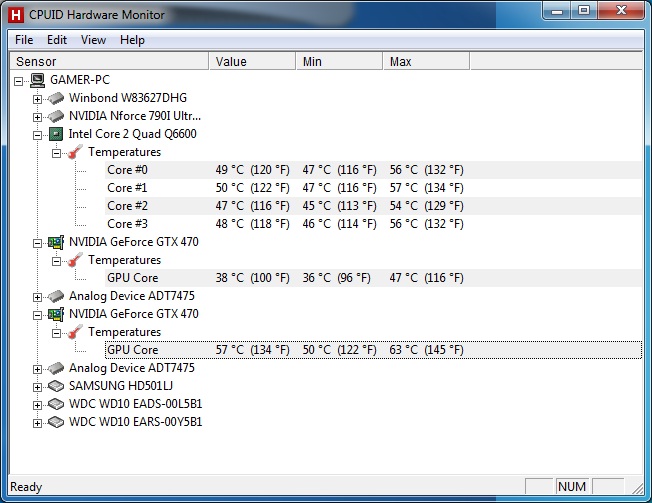Viewport: 652px width, 503px height.
Task: Expand the SAMSUNG HD501LJ node
Action: pyautogui.click(x=37, y=387)
